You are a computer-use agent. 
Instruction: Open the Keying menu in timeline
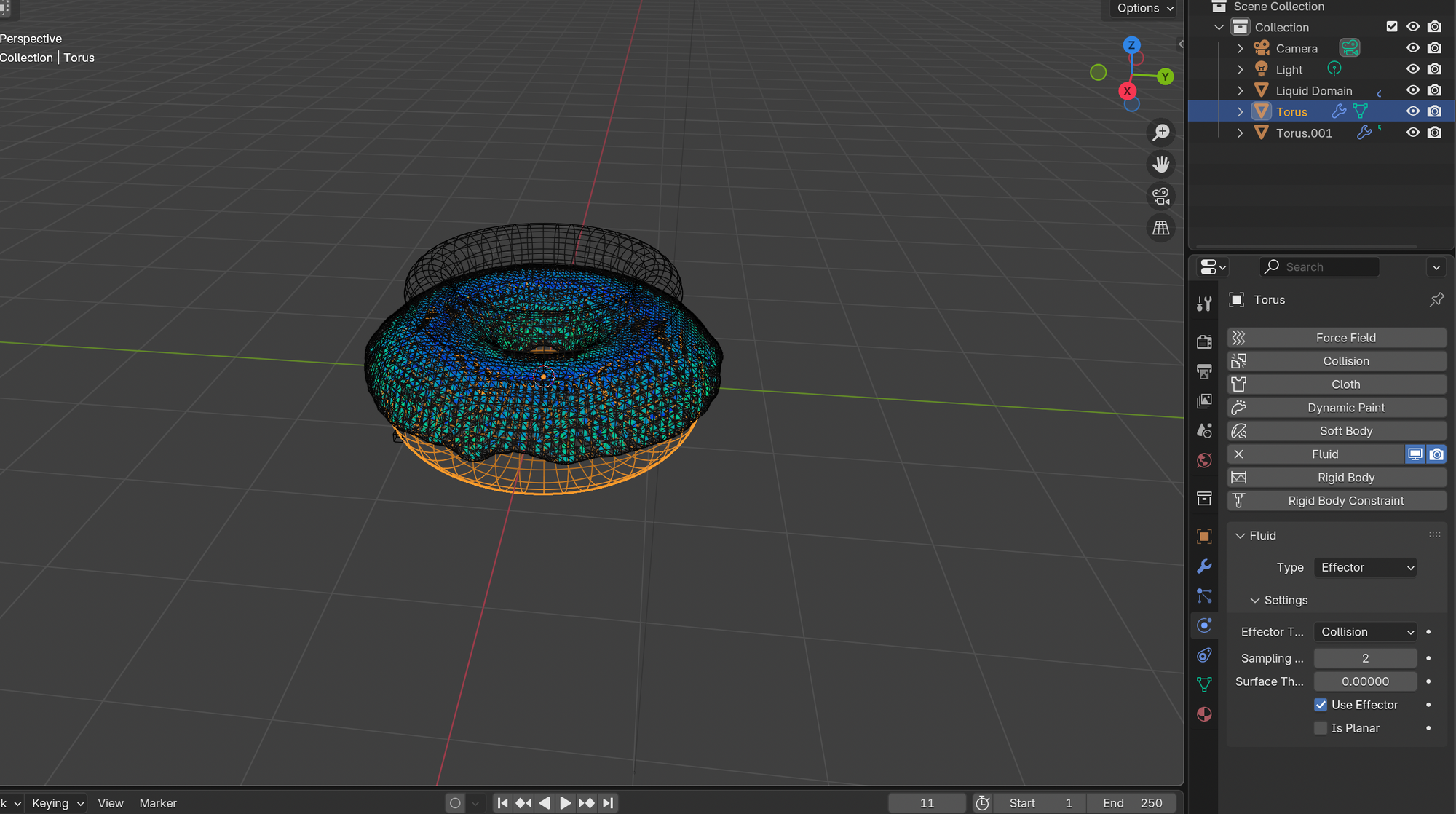pos(58,803)
